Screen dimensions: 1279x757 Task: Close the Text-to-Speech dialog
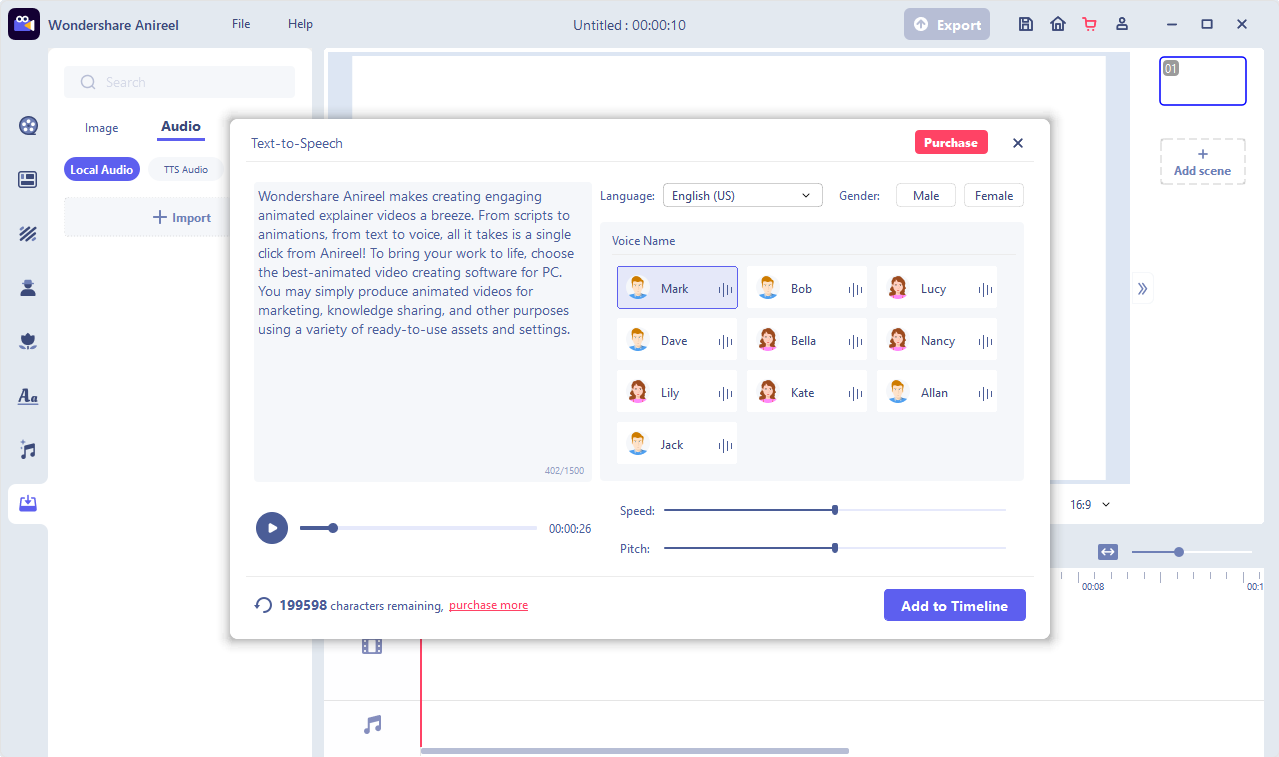click(x=1018, y=143)
